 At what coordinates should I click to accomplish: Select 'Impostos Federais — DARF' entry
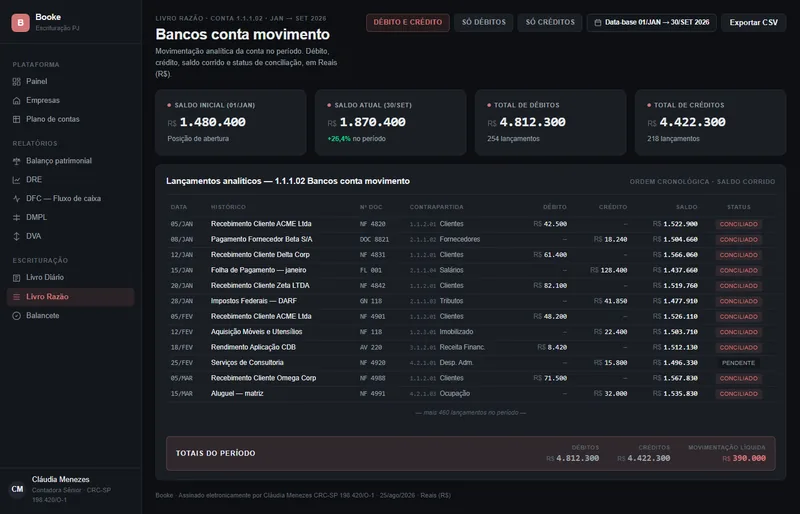tap(254, 301)
